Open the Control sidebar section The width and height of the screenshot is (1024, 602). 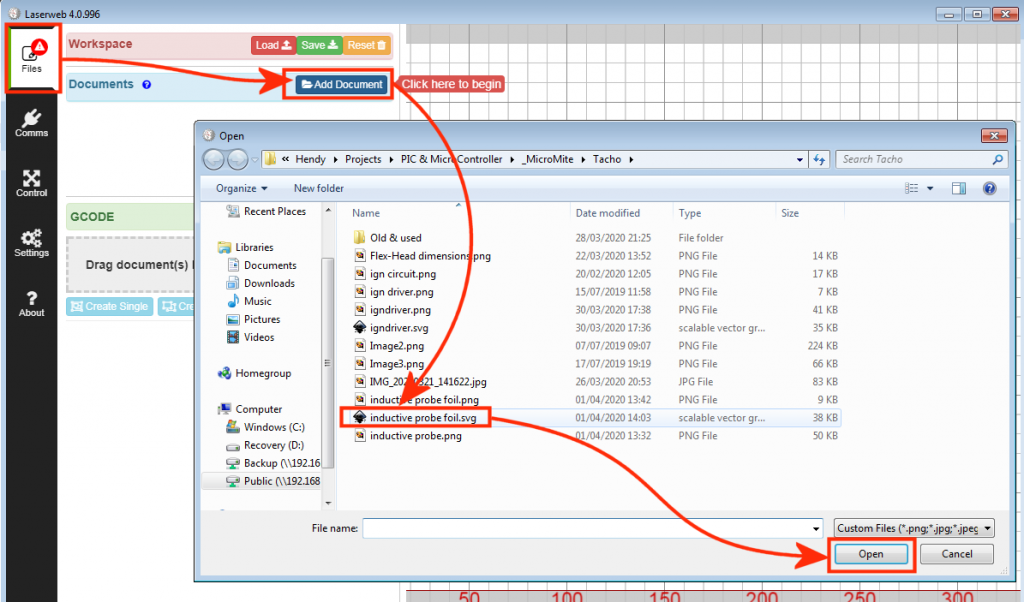(x=31, y=183)
